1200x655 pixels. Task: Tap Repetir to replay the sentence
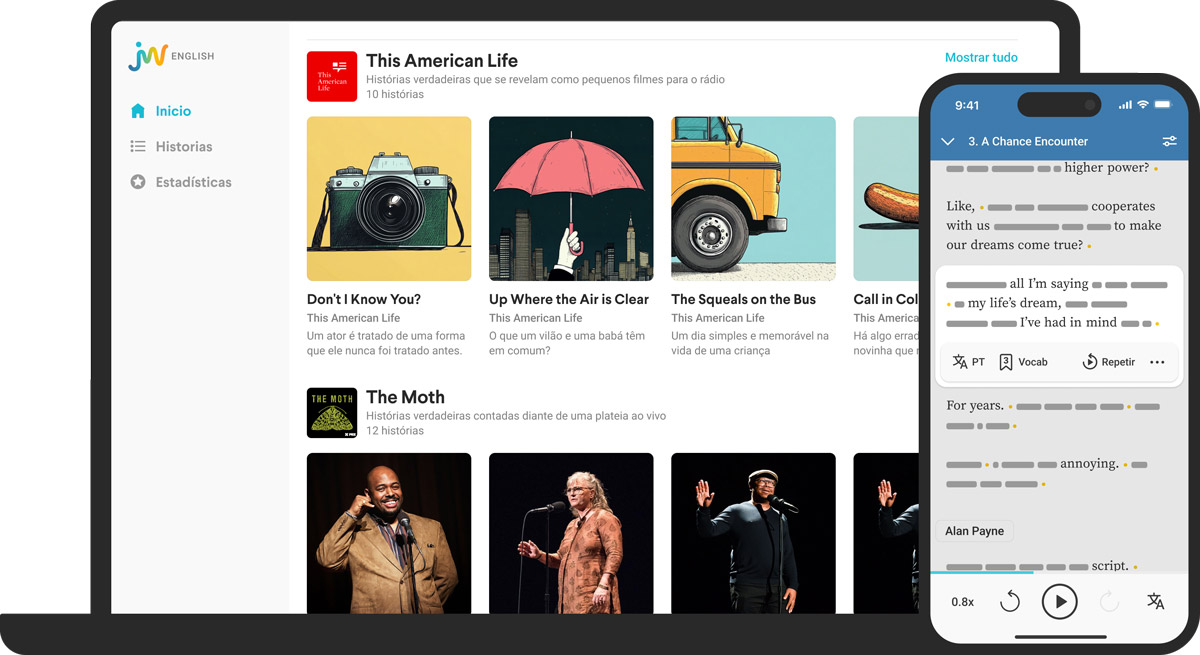pos(1108,362)
